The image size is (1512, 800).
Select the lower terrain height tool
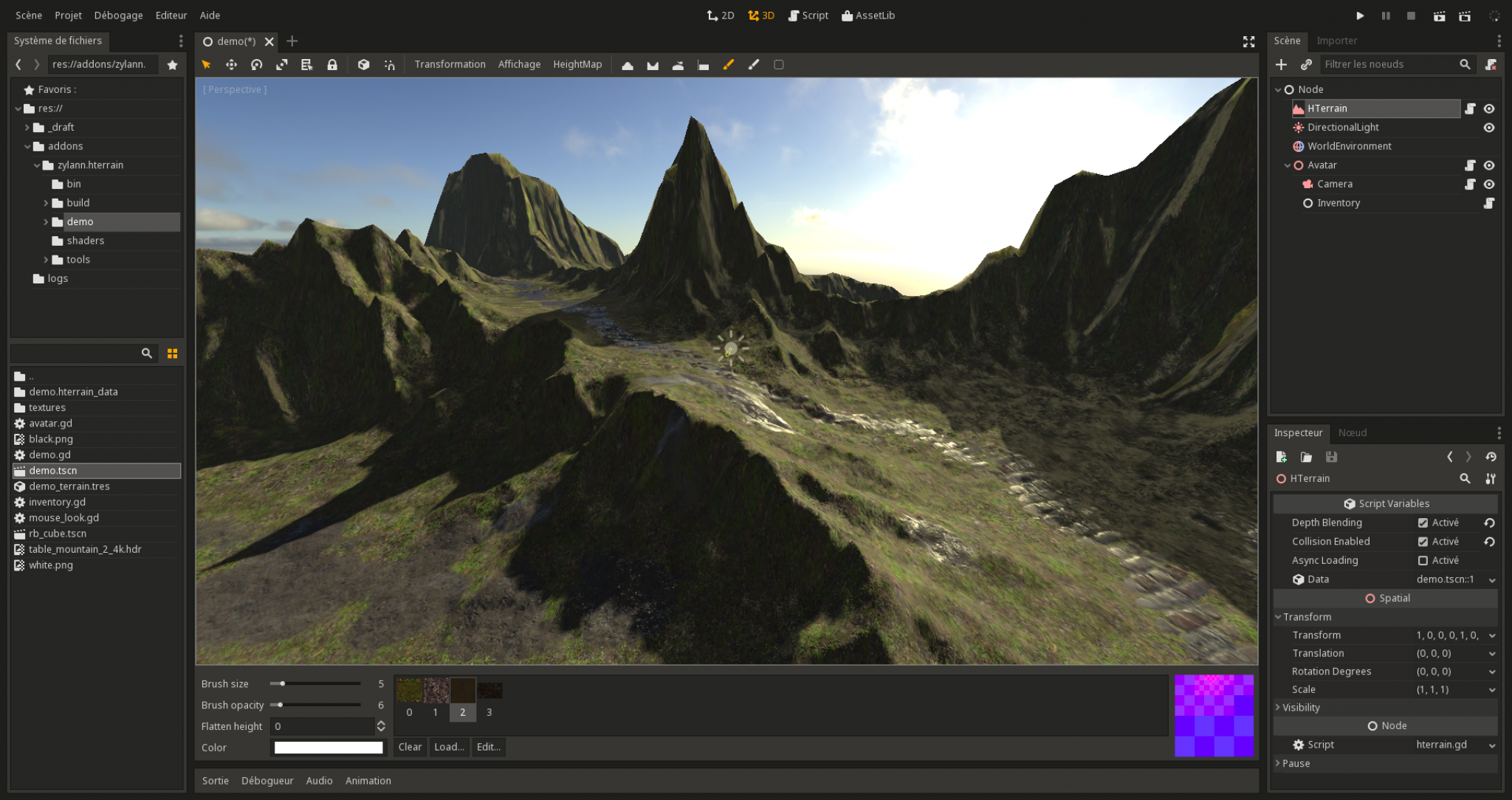click(653, 65)
